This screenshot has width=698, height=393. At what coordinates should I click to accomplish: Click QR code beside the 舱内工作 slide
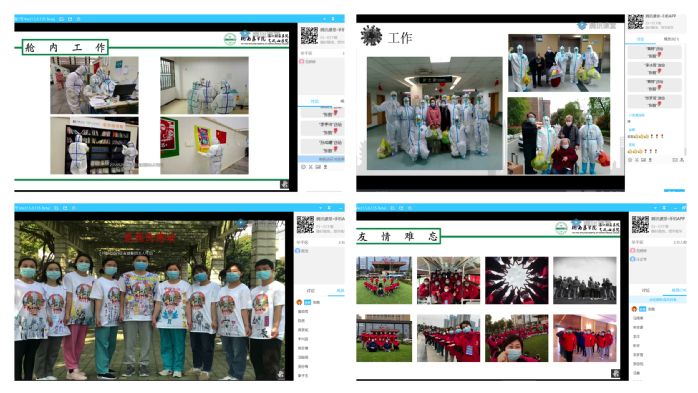click(x=309, y=35)
